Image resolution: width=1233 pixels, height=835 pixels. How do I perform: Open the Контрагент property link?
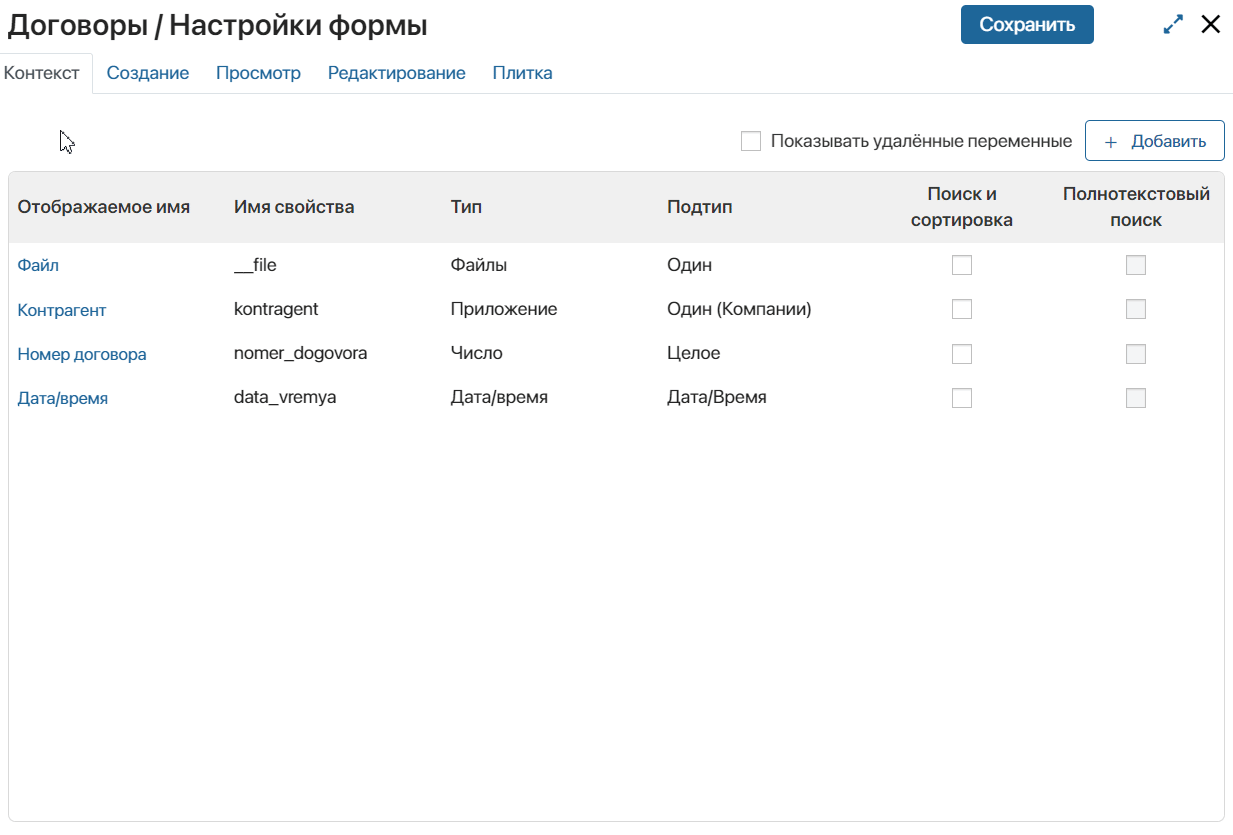click(x=62, y=310)
